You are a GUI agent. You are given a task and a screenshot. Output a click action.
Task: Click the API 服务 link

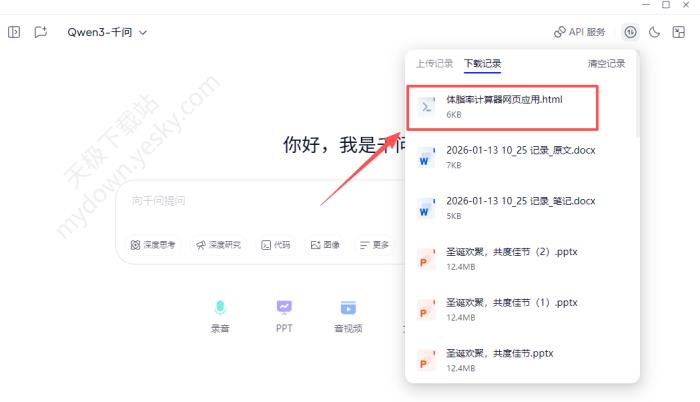click(580, 32)
